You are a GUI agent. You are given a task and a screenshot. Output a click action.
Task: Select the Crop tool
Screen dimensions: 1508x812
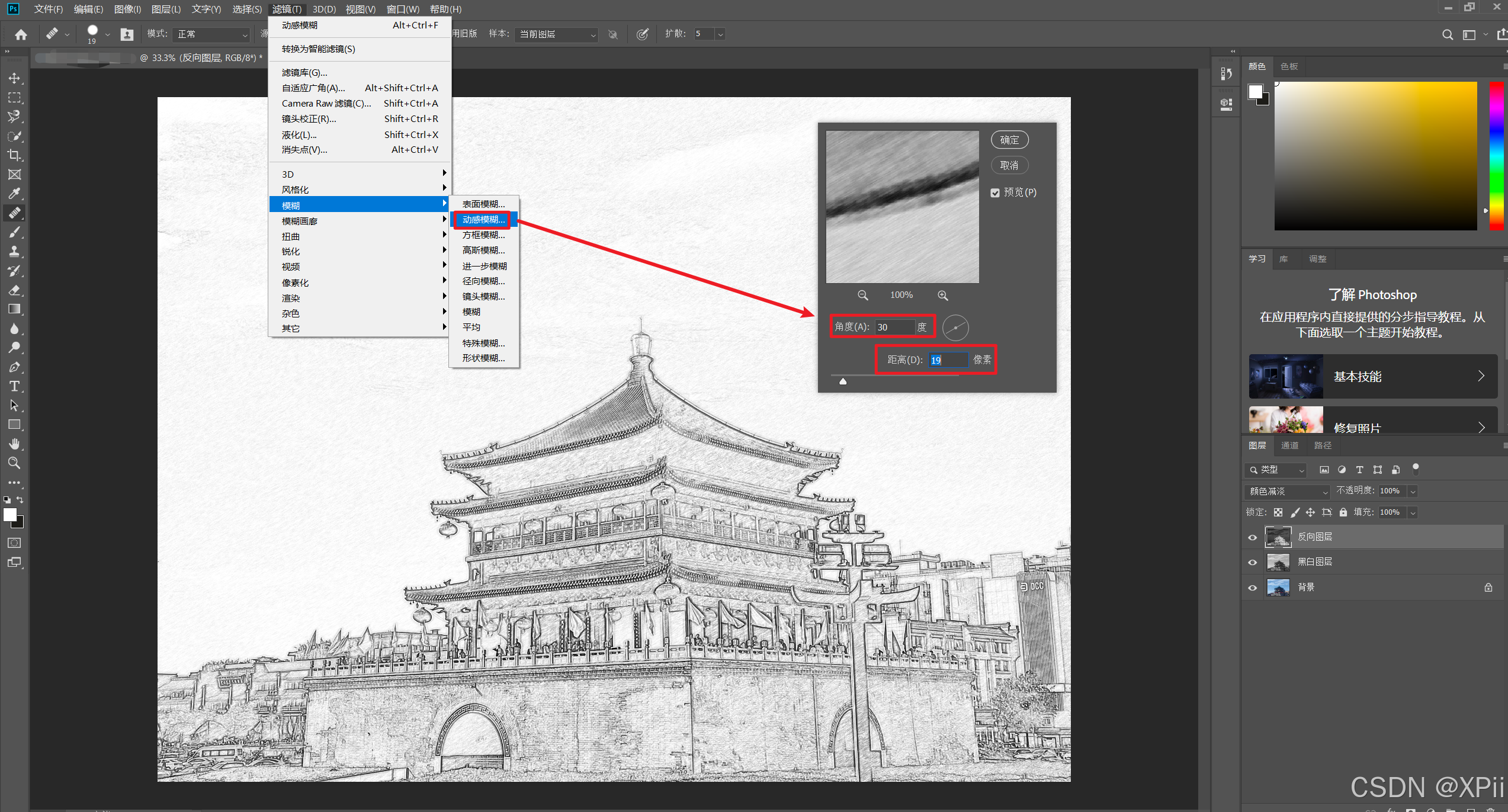(x=14, y=155)
